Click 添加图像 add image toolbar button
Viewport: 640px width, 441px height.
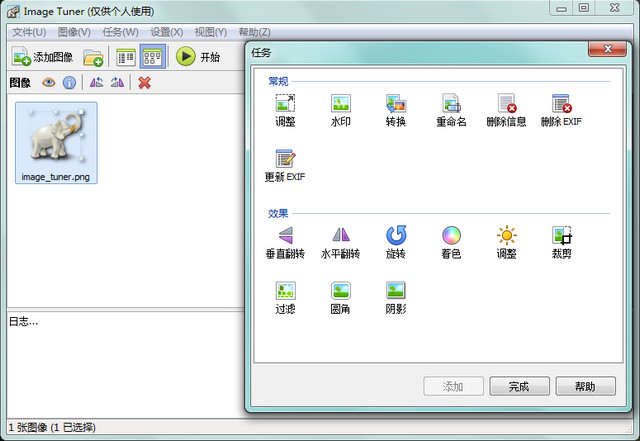pos(42,57)
